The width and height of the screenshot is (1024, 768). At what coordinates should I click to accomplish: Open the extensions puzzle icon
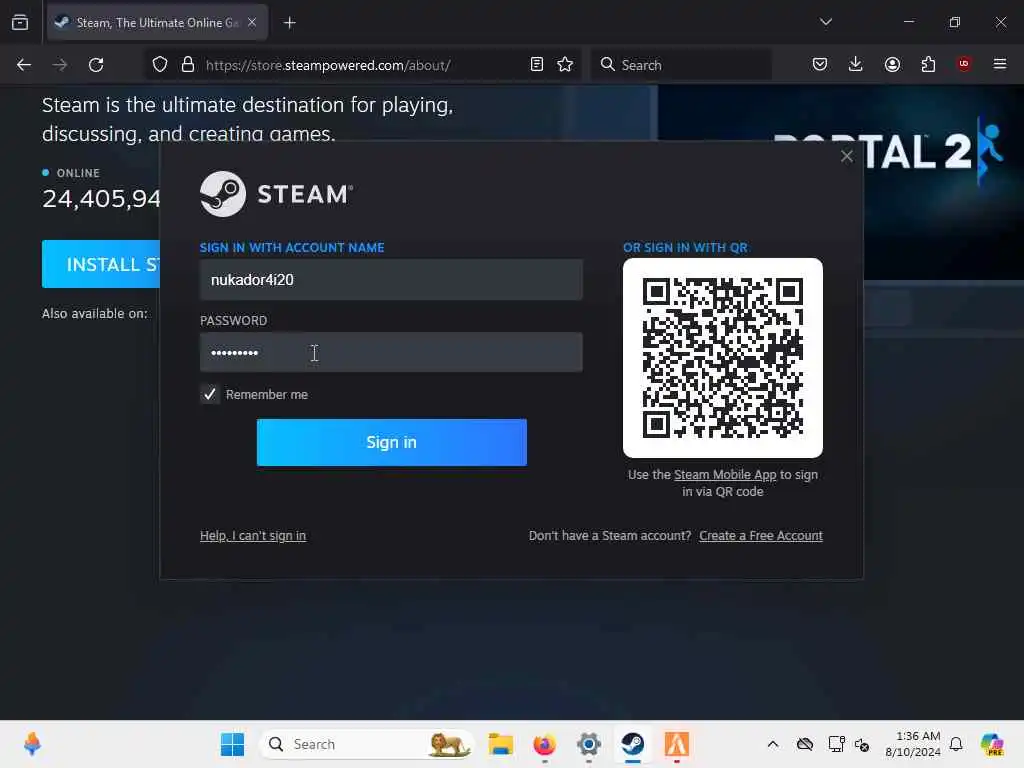(928, 64)
